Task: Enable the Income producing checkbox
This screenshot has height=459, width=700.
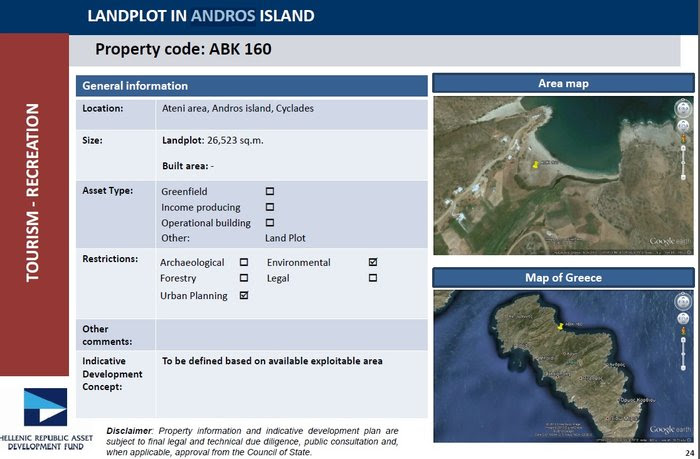Action: point(270,207)
